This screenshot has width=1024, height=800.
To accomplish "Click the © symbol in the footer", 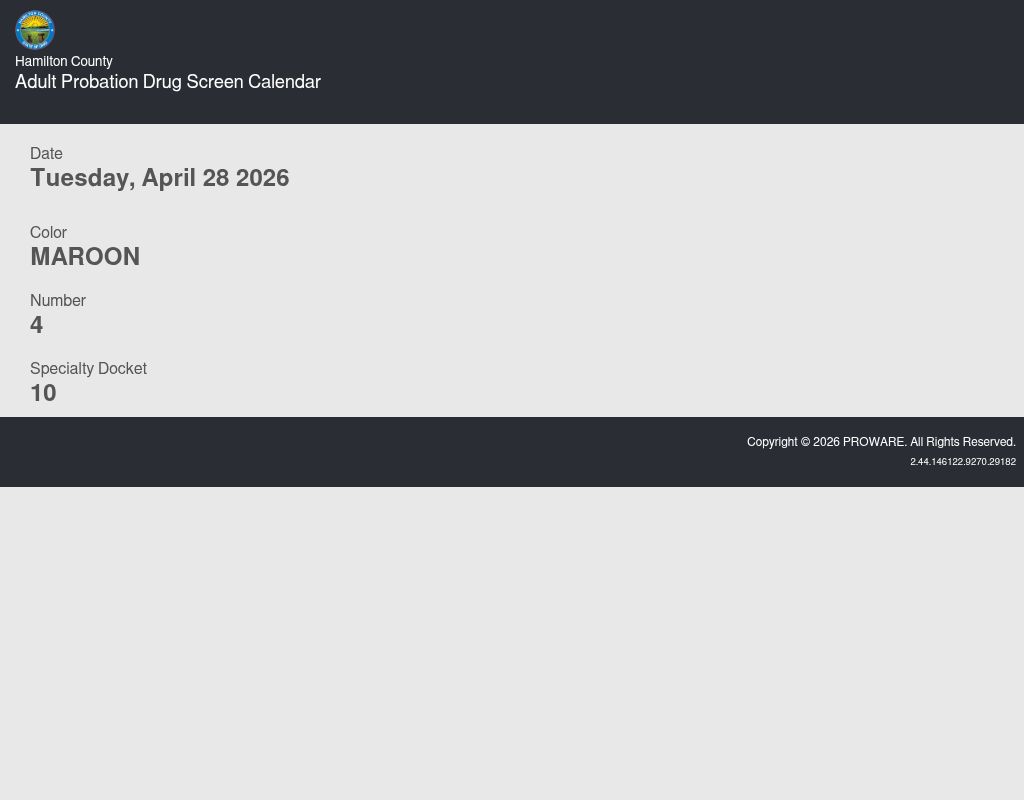I will (806, 442).
